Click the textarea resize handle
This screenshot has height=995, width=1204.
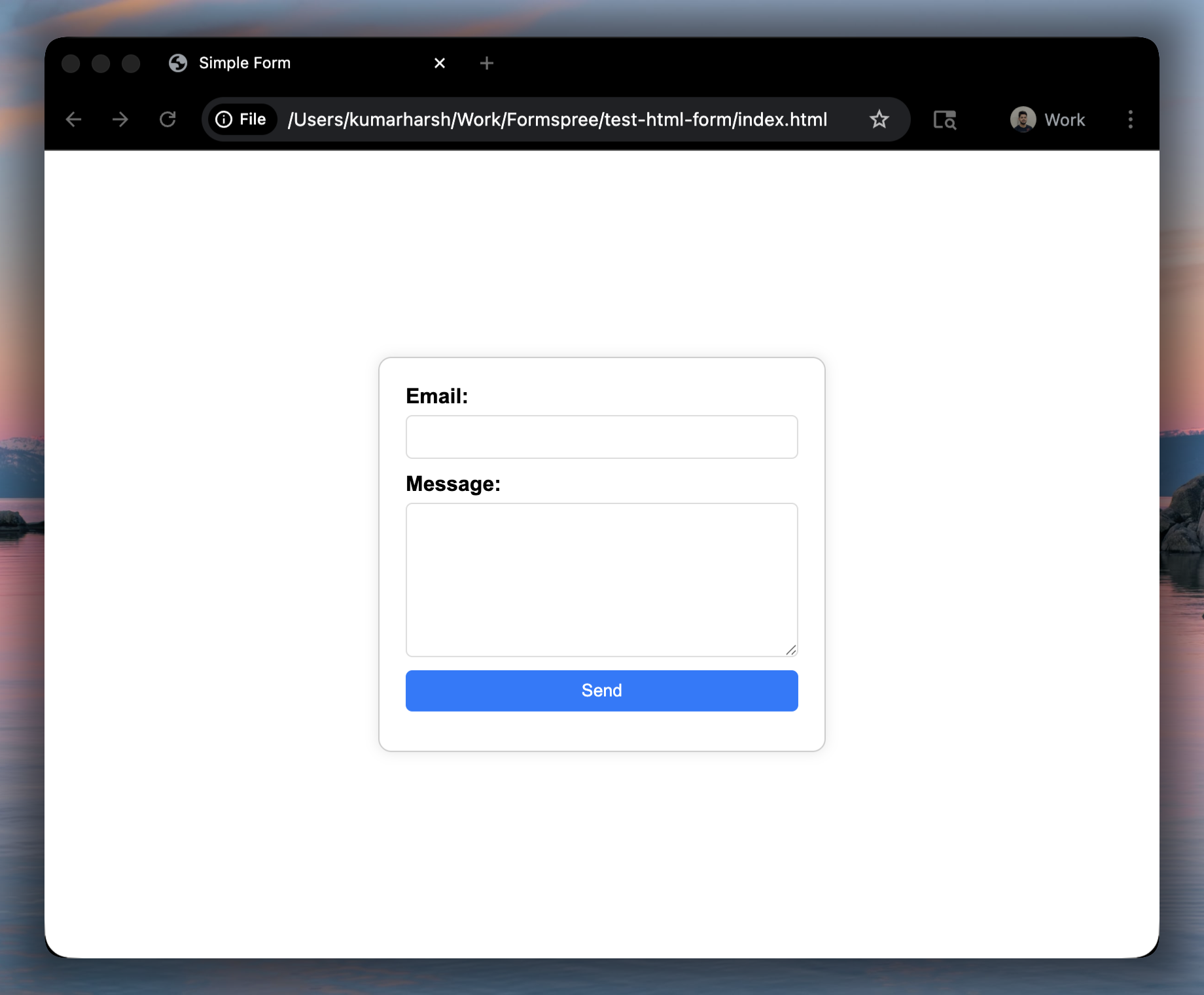coord(791,650)
